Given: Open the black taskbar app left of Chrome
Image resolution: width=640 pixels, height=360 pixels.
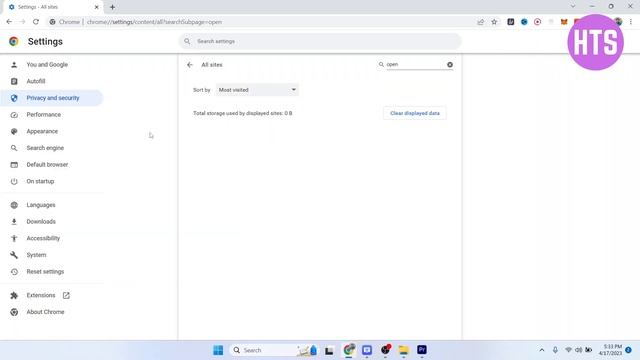Looking at the screenshot, I should tap(329, 350).
